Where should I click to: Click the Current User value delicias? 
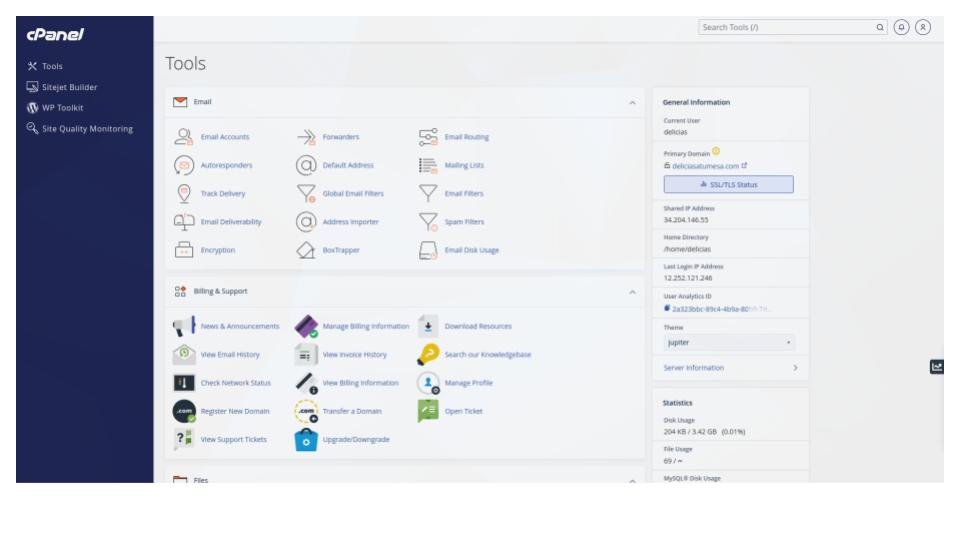675,132
